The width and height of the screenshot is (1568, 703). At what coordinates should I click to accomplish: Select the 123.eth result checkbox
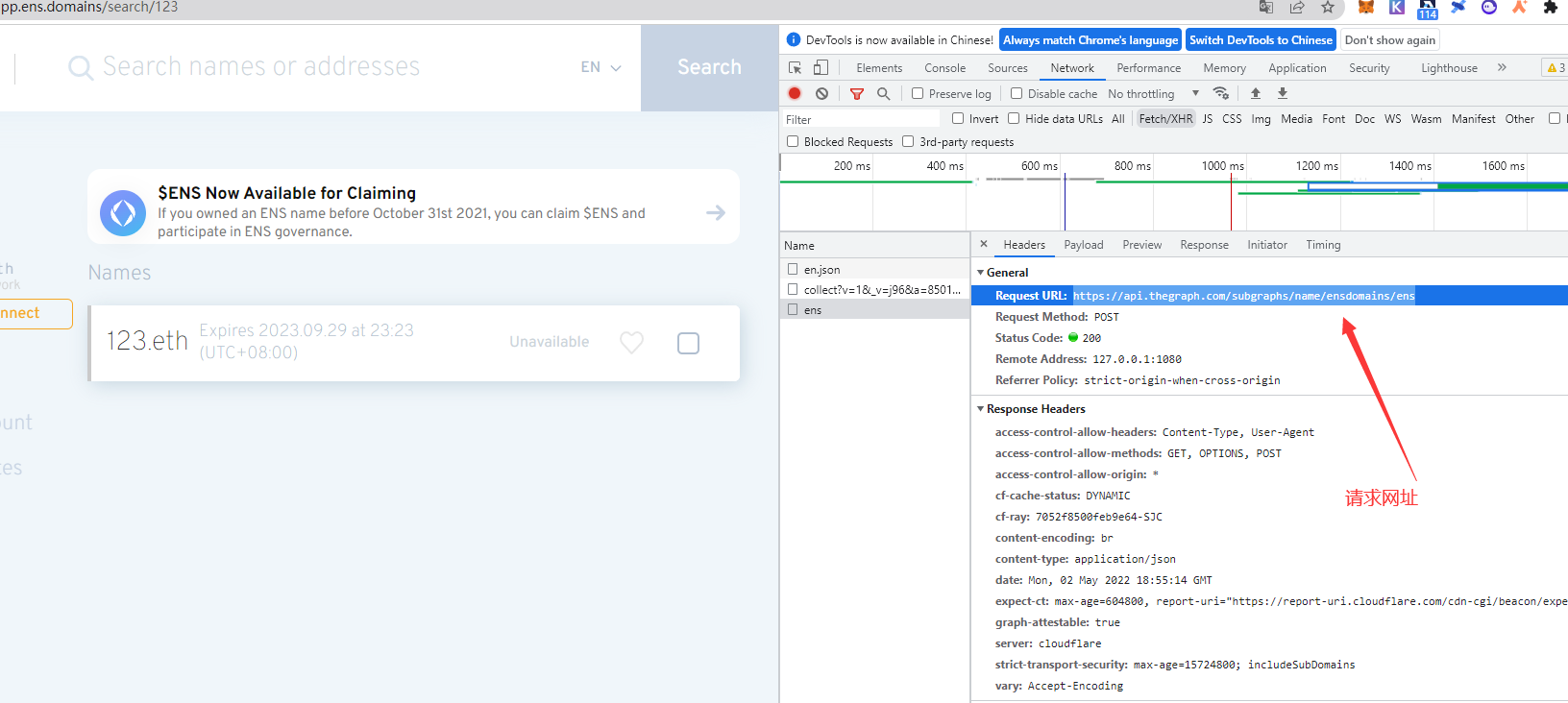pyautogui.click(x=688, y=343)
